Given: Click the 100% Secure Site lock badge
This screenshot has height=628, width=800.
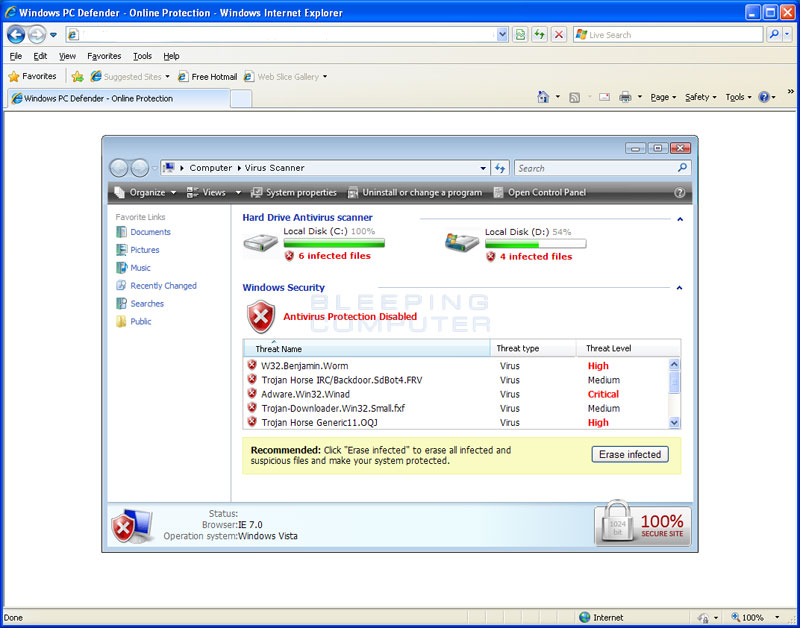Looking at the screenshot, I should coord(641,524).
